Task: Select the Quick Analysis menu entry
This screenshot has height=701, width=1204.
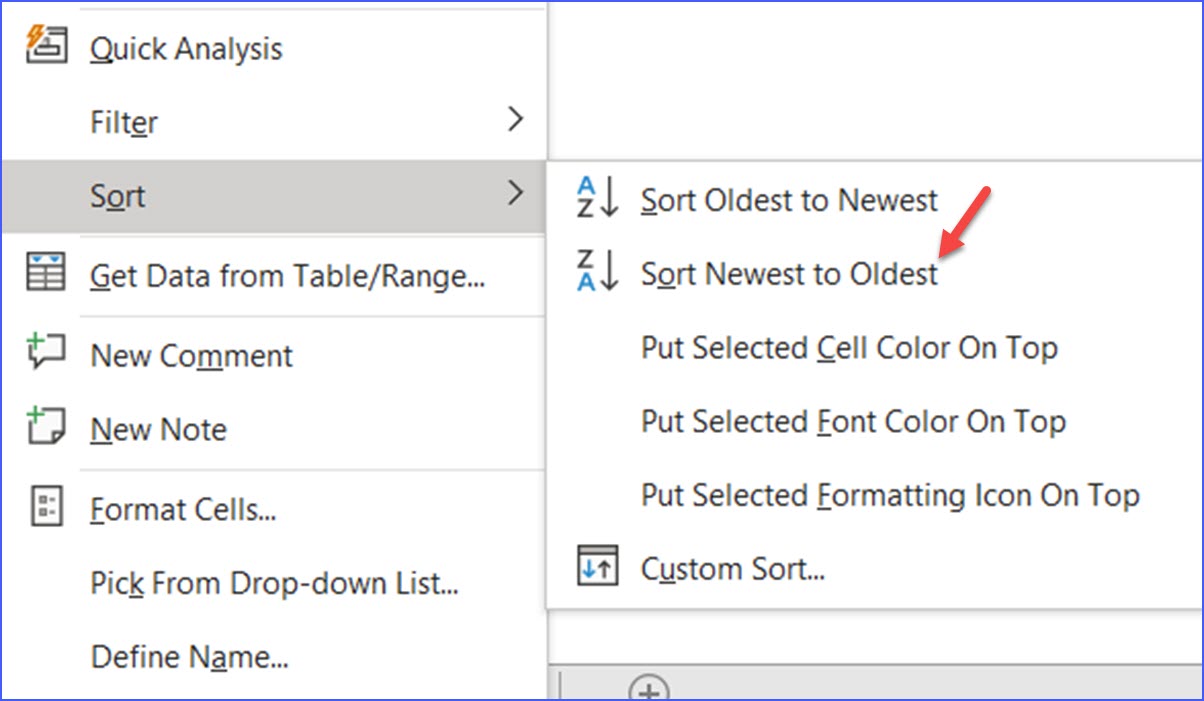Action: [186, 47]
